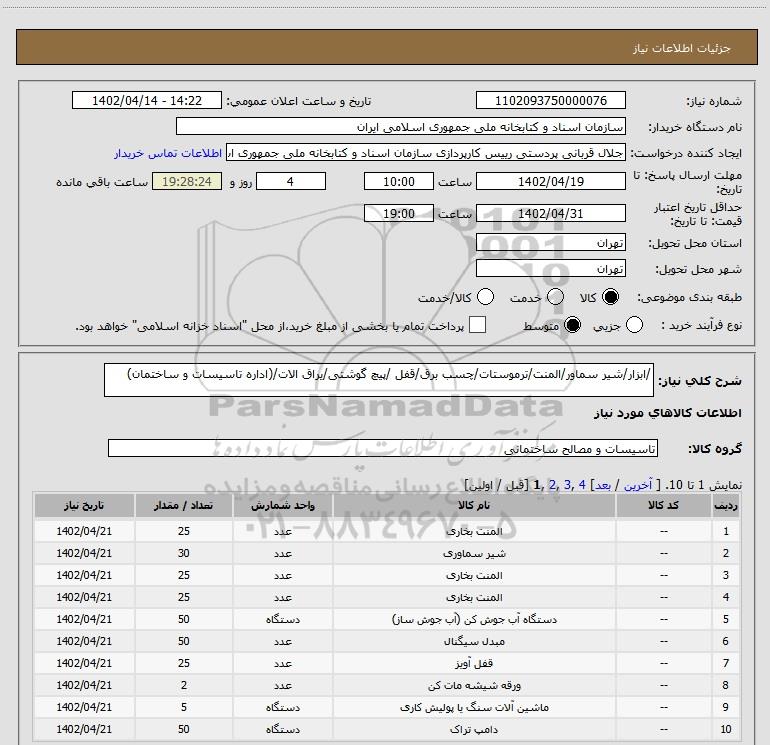The width and height of the screenshot is (770, 745).
Task: Select the خدمت radio button
Action: tap(555, 297)
